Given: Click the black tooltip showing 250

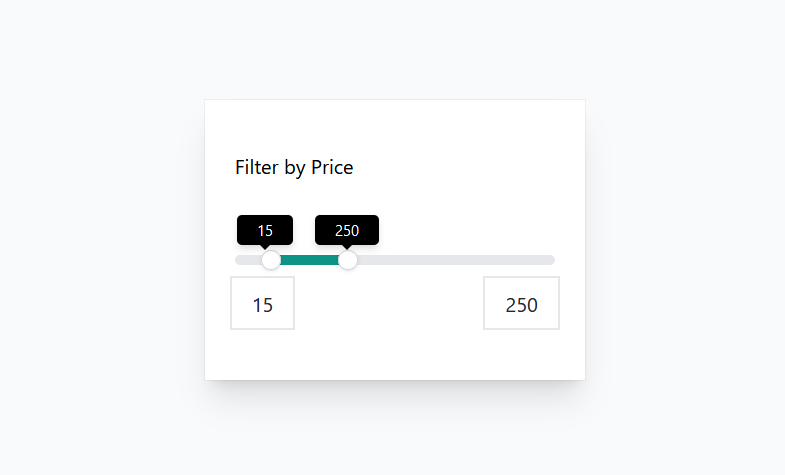Looking at the screenshot, I should pos(347,230).
